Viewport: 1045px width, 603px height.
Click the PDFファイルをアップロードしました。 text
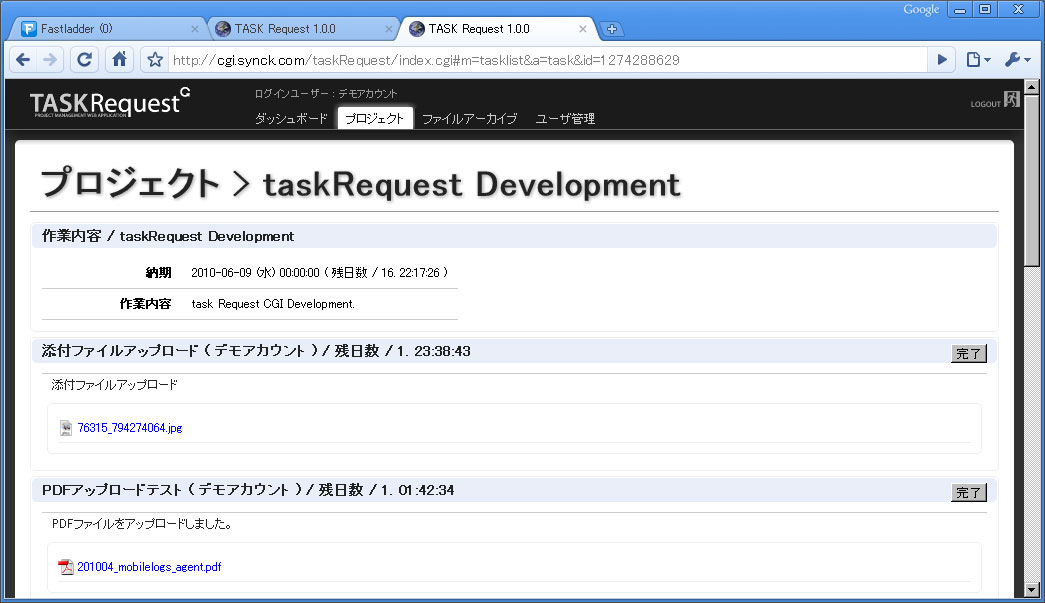coord(143,524)
